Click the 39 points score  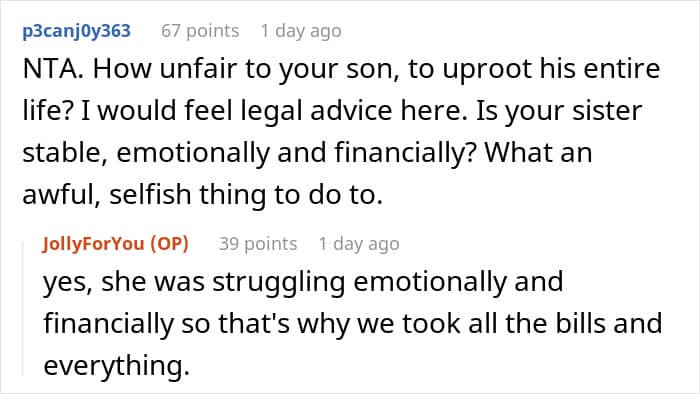point(258,244)
